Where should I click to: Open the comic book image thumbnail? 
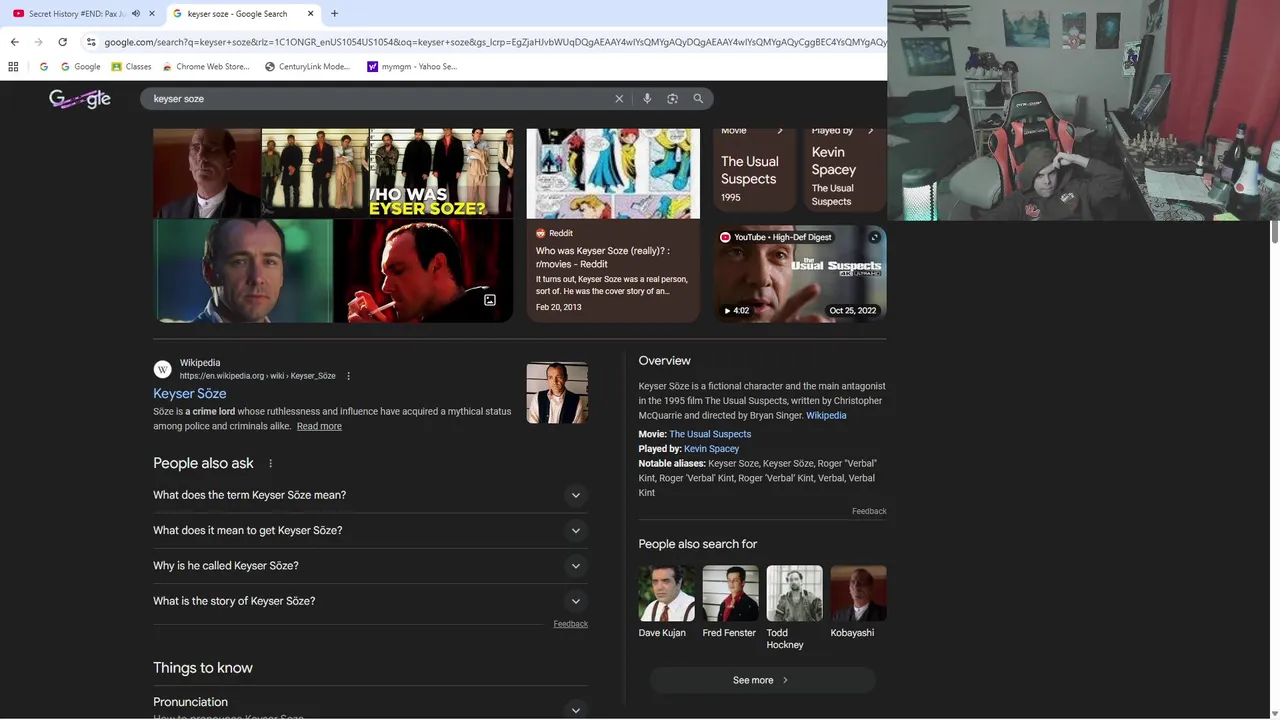point(613,173)
